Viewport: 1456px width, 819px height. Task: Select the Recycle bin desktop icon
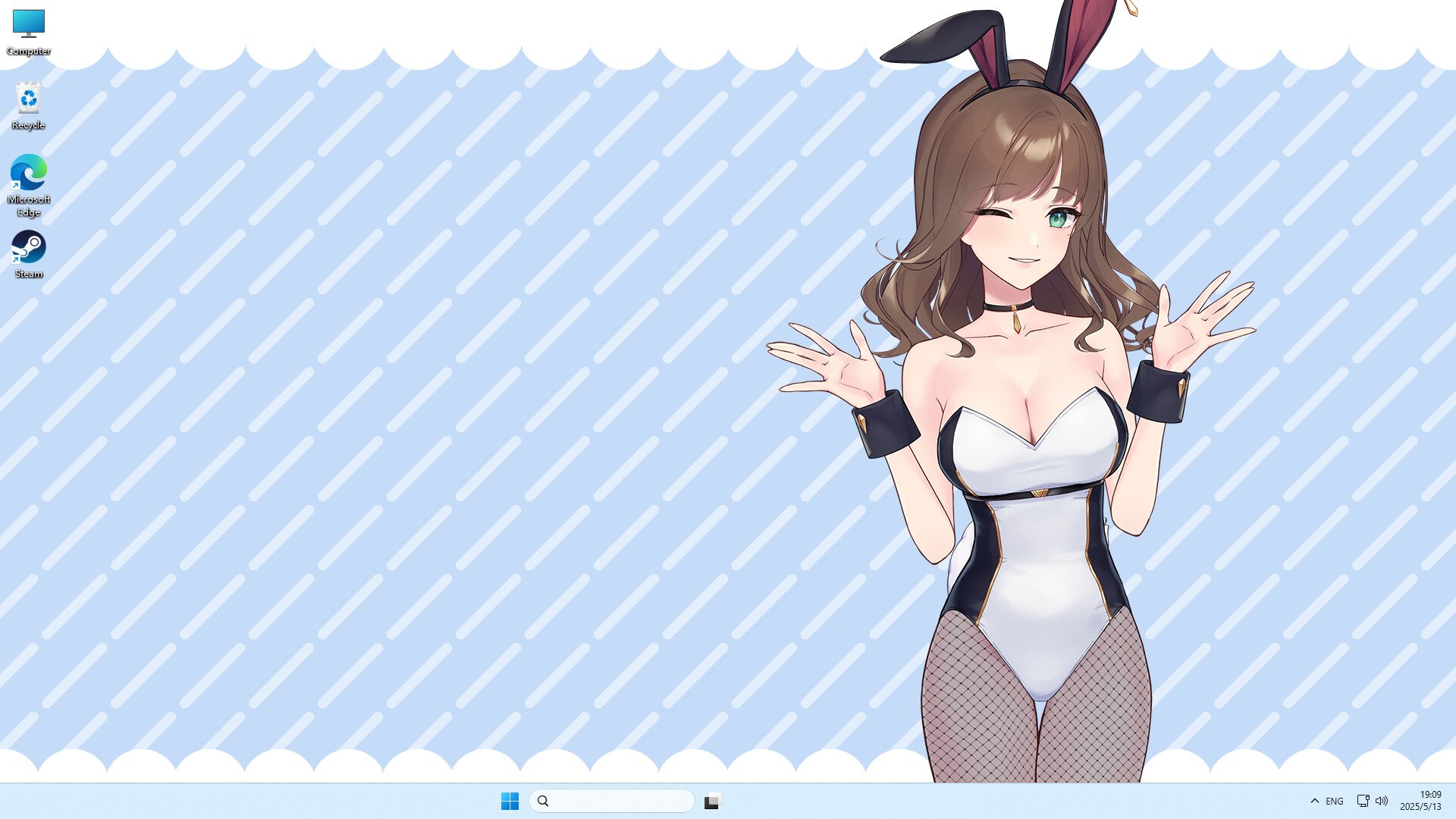coord(29,99)
